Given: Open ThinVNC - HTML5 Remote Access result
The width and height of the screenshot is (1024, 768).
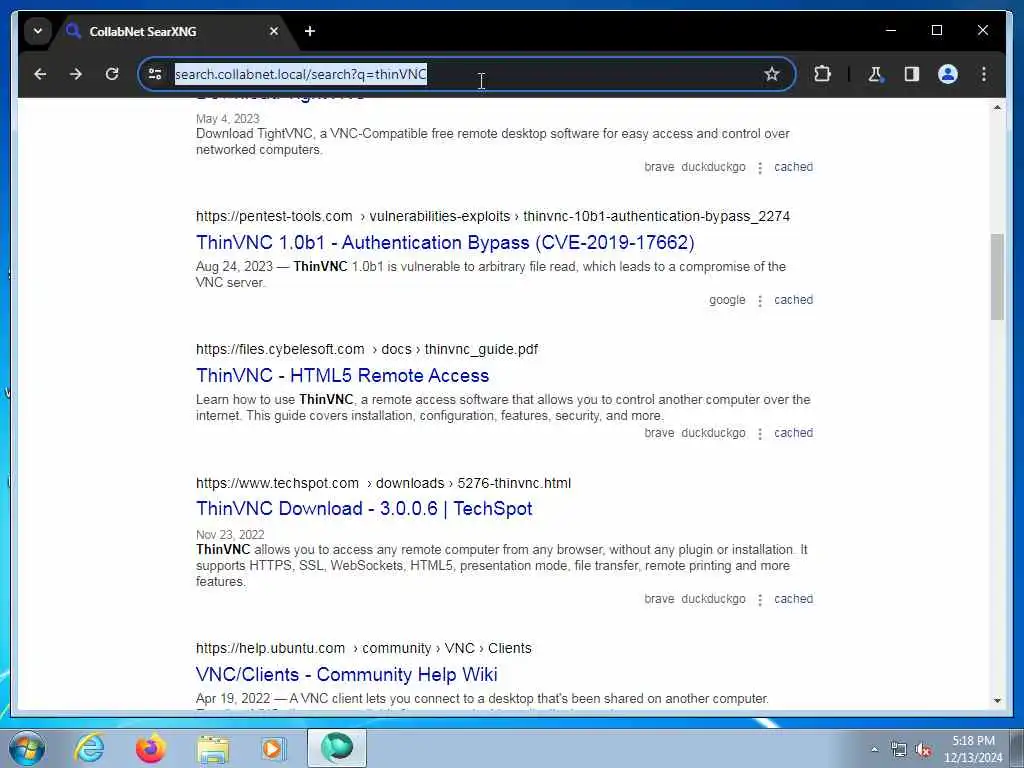Looking at the screenshot, I should coord(342,376).
